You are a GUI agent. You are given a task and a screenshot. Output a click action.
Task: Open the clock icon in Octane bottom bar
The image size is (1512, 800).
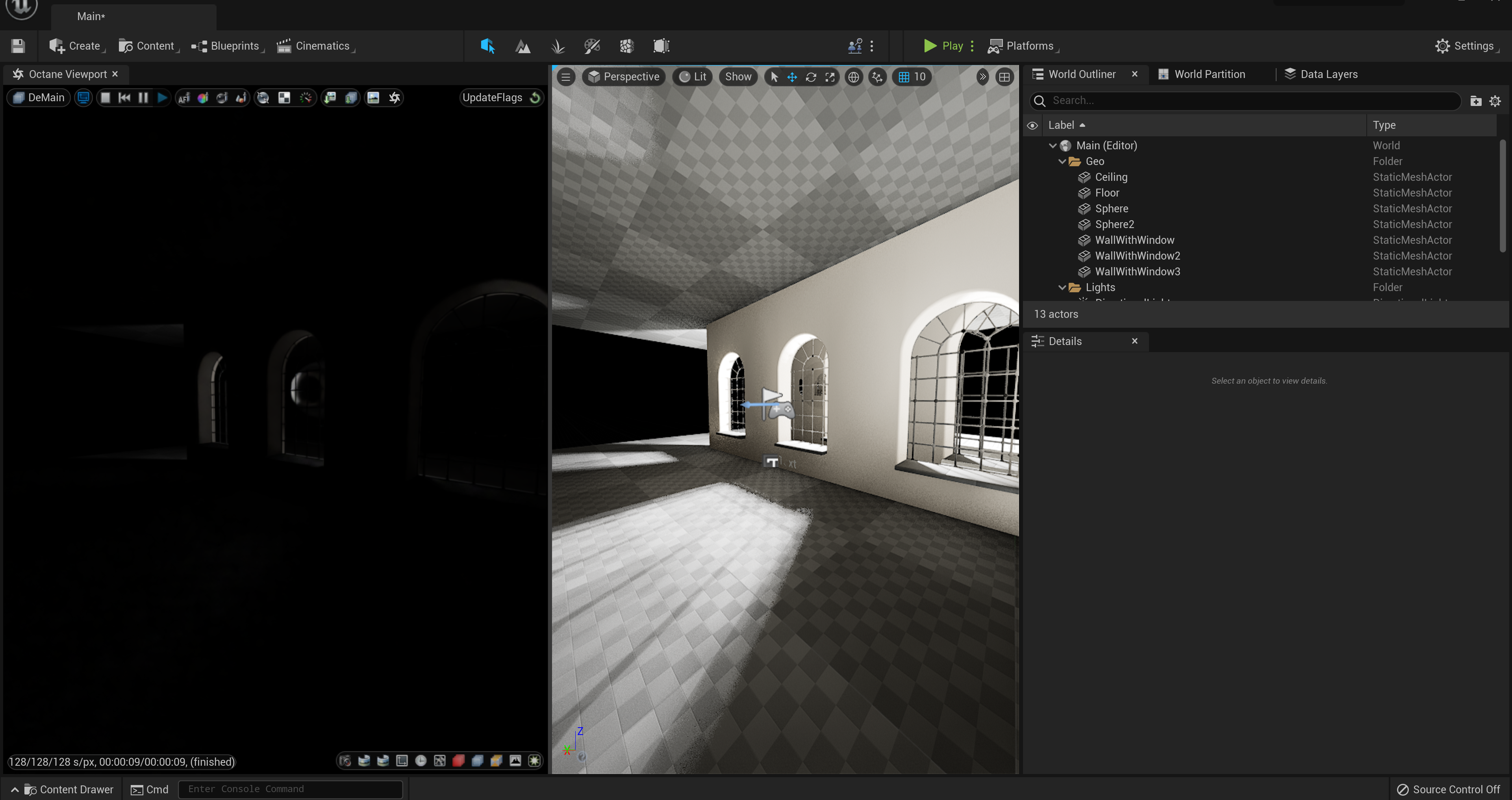[x=421, y=761]
